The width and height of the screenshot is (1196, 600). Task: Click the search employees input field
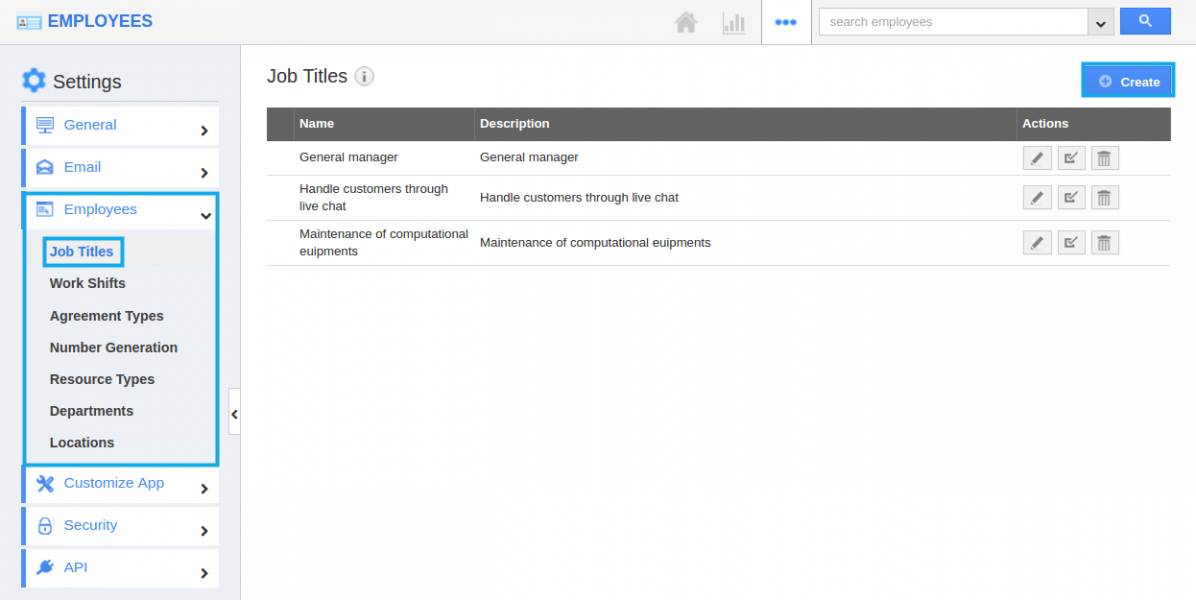(x=953, y=22)
